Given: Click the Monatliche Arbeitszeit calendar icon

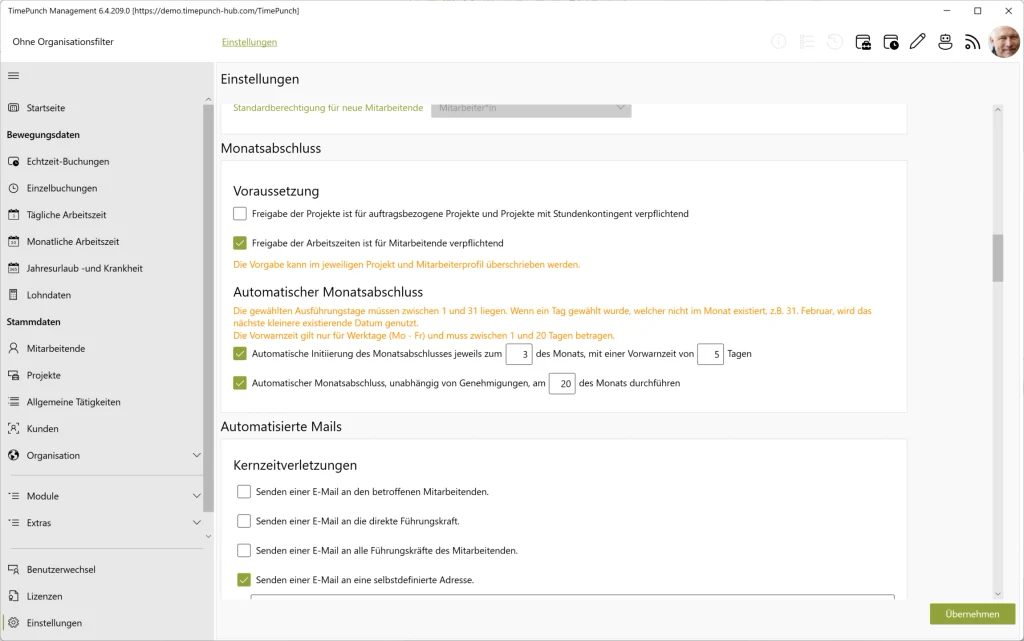Looking at the screenshot, I should 13,242.
